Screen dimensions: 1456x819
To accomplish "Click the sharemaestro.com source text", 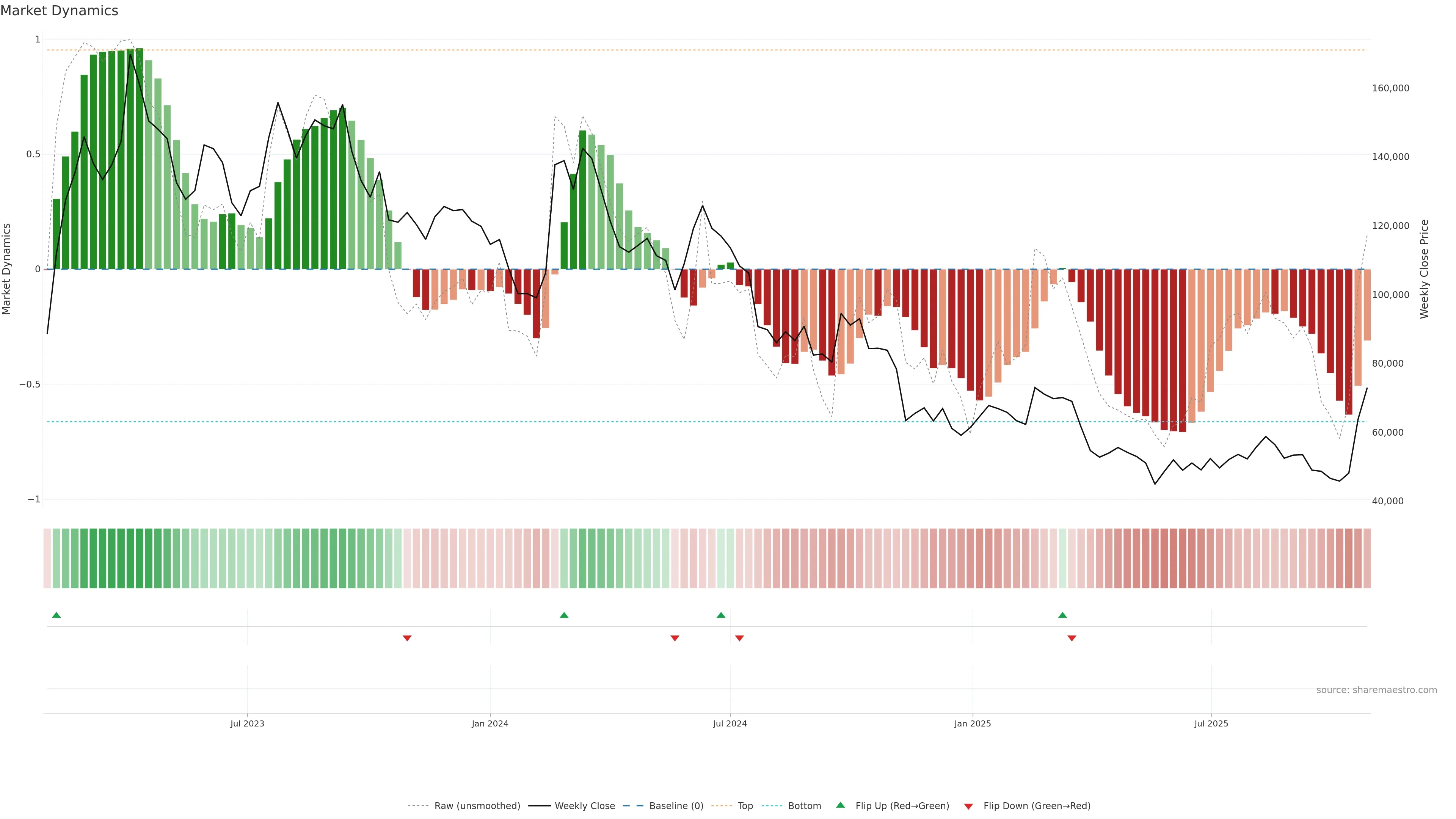I will [x=1376, y=690].
